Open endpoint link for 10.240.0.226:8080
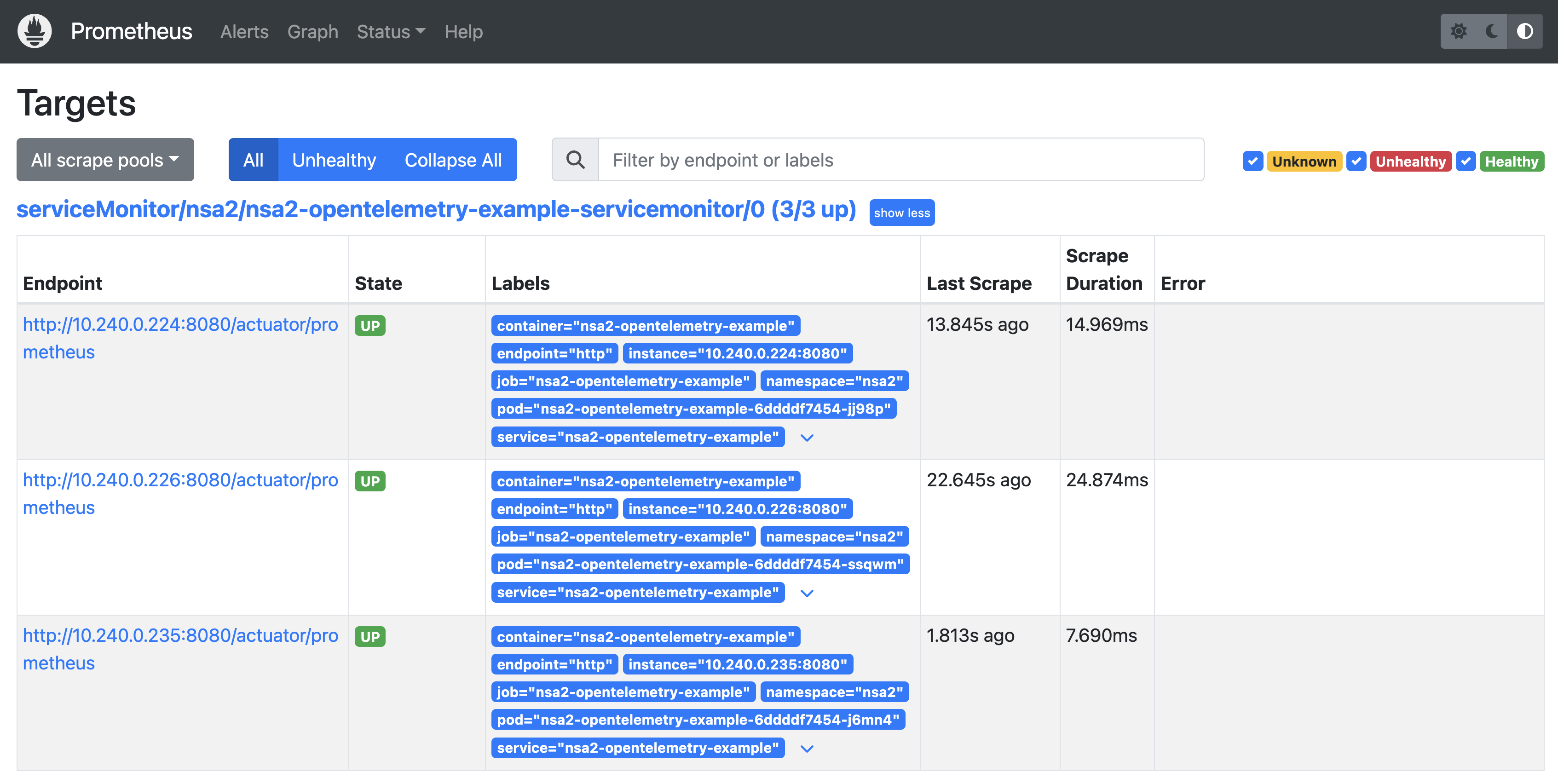Image resolution: width=1558 pixels, height=784 pixels. pos(180,494)
